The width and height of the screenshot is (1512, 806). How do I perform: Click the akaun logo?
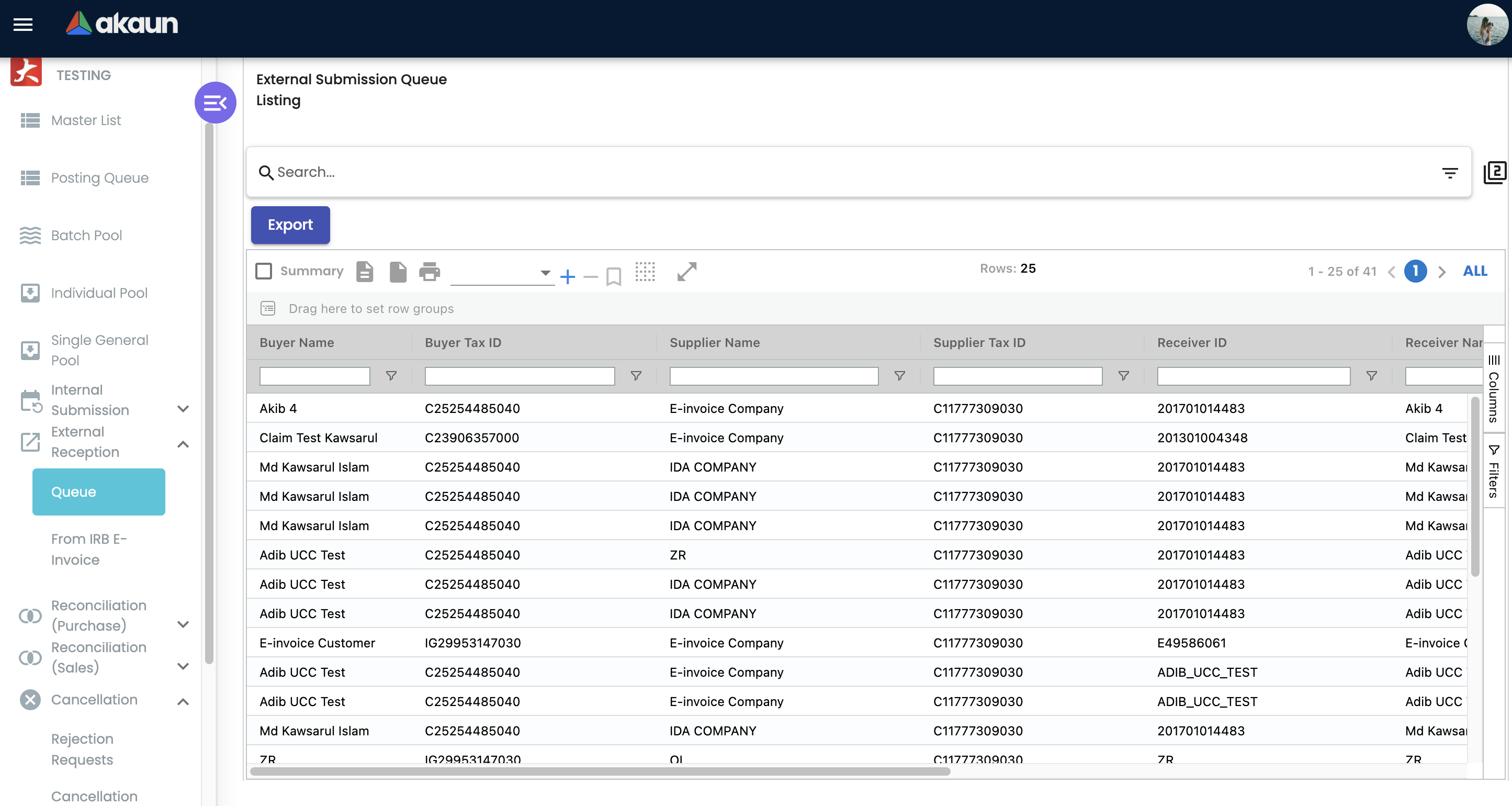click(121, 24)
